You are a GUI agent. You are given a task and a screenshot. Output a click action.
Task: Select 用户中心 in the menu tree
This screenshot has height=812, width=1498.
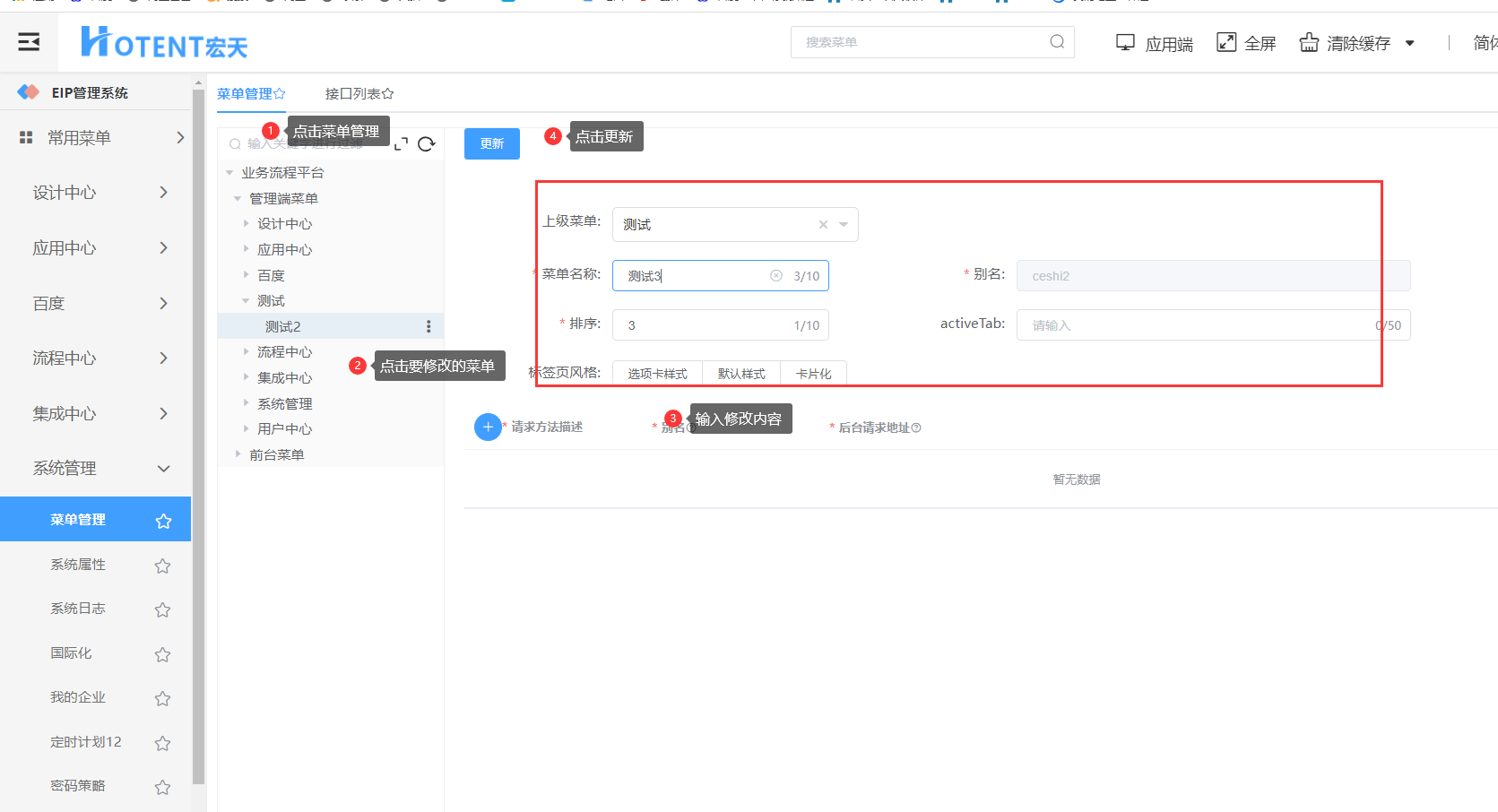tap(285, 429)
